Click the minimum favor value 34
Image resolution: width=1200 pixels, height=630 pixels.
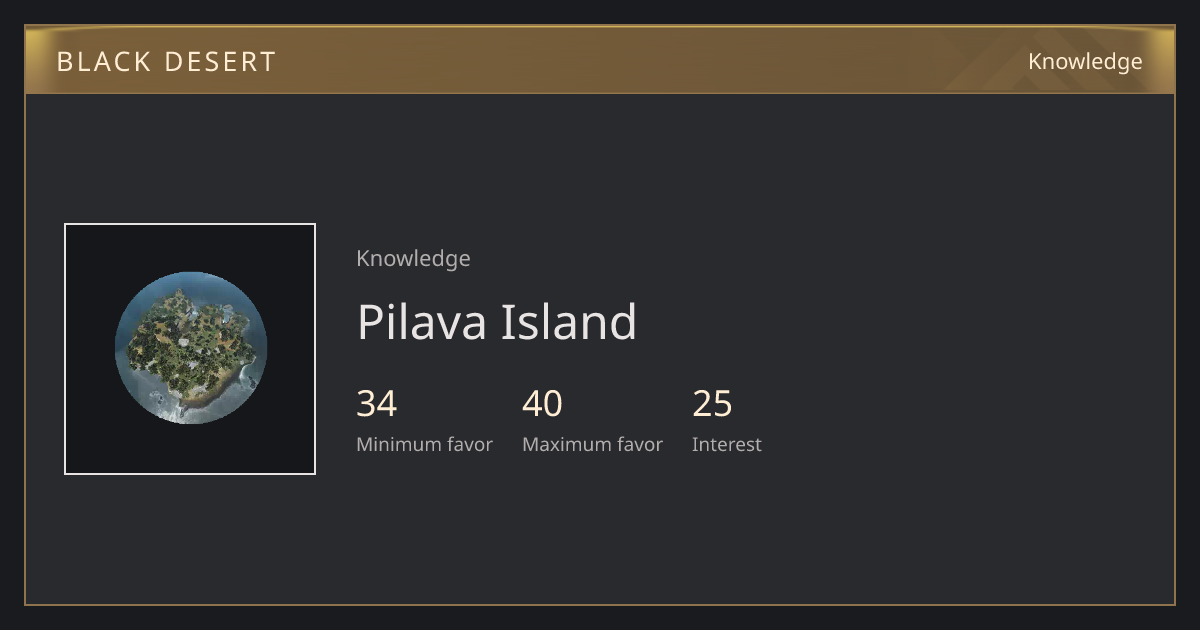tap(377, 404)
